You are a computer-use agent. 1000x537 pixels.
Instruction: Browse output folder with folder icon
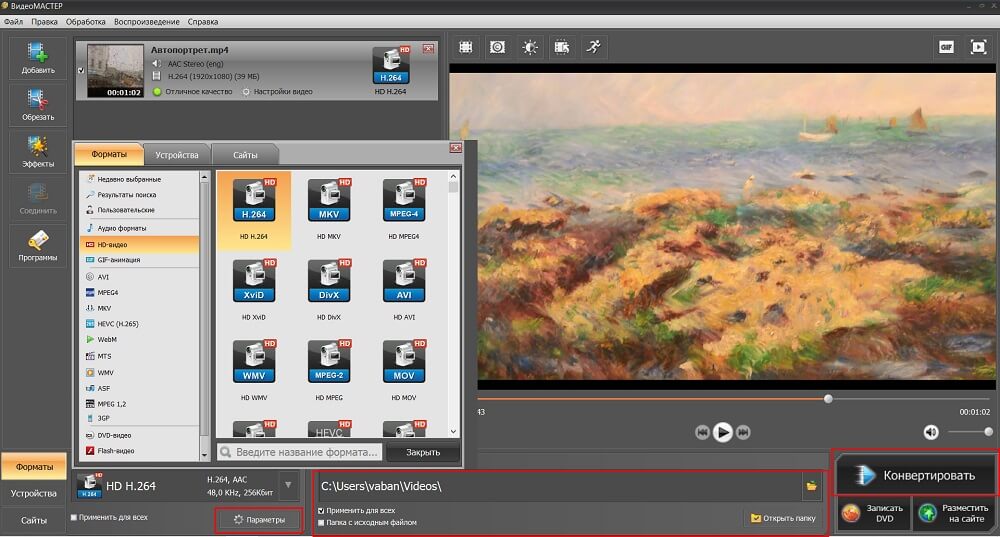811,486
